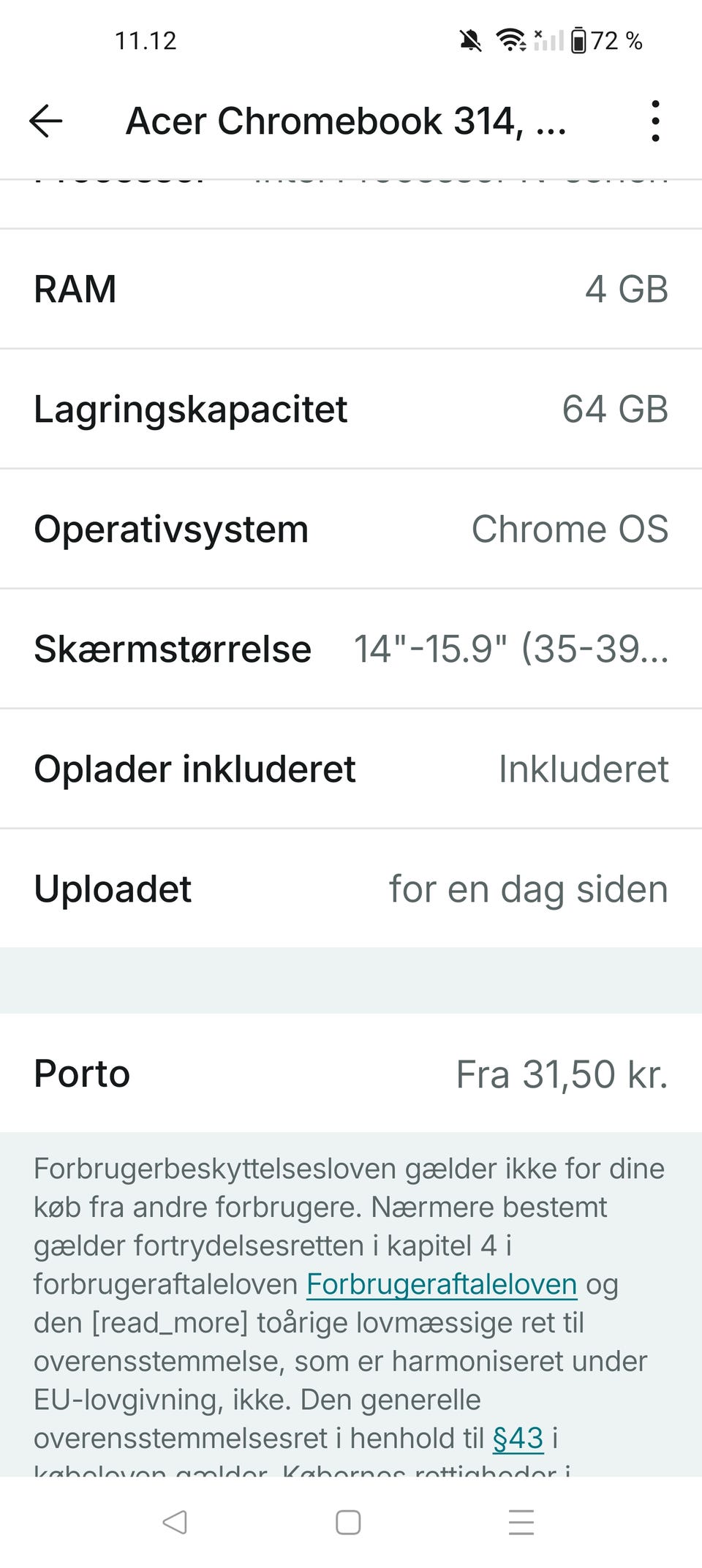This screenshot has width=702, height=1568.
Task: Open the §43 link
Action: [518, 1438]
